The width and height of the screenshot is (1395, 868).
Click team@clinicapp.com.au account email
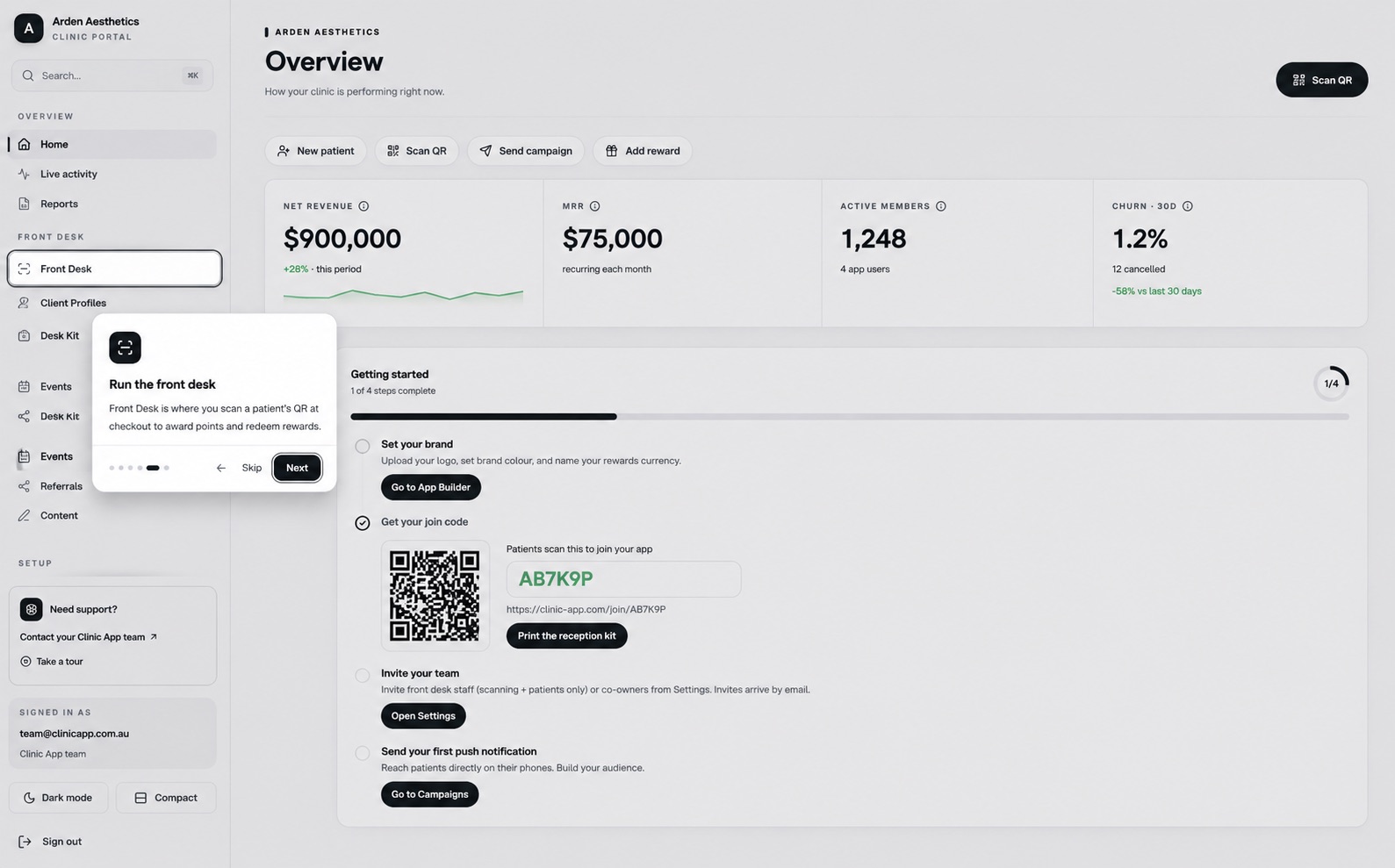74,734
